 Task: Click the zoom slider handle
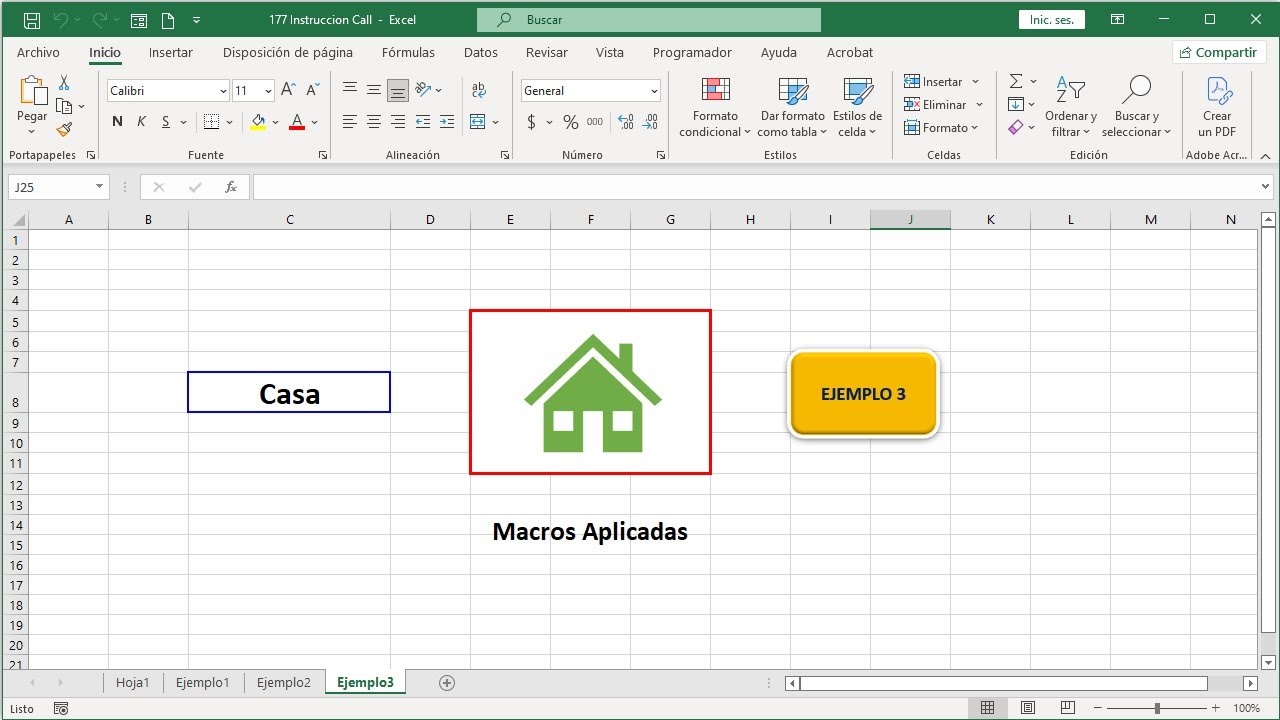(x=1157, y=708)
